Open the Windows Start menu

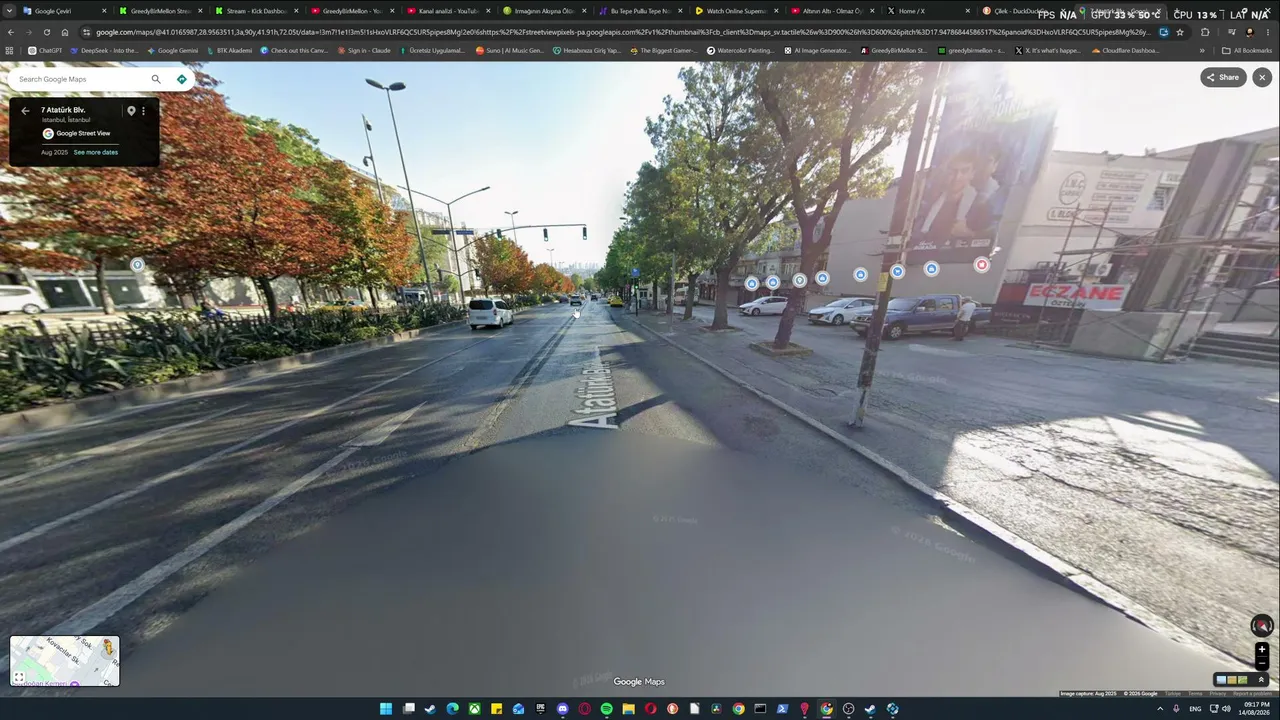386,709
